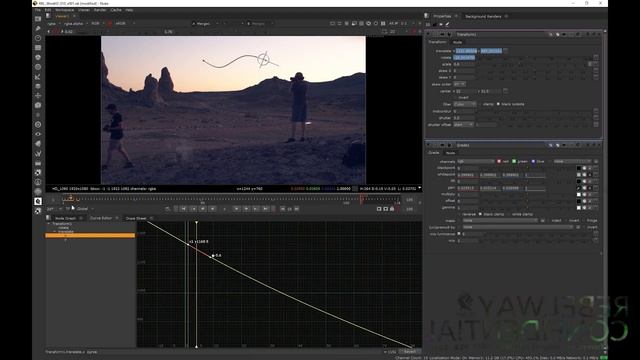Viewport: 640px width, 360px height.
Task: Click the Revert button in Curve Editor
Action: point(410,351)
